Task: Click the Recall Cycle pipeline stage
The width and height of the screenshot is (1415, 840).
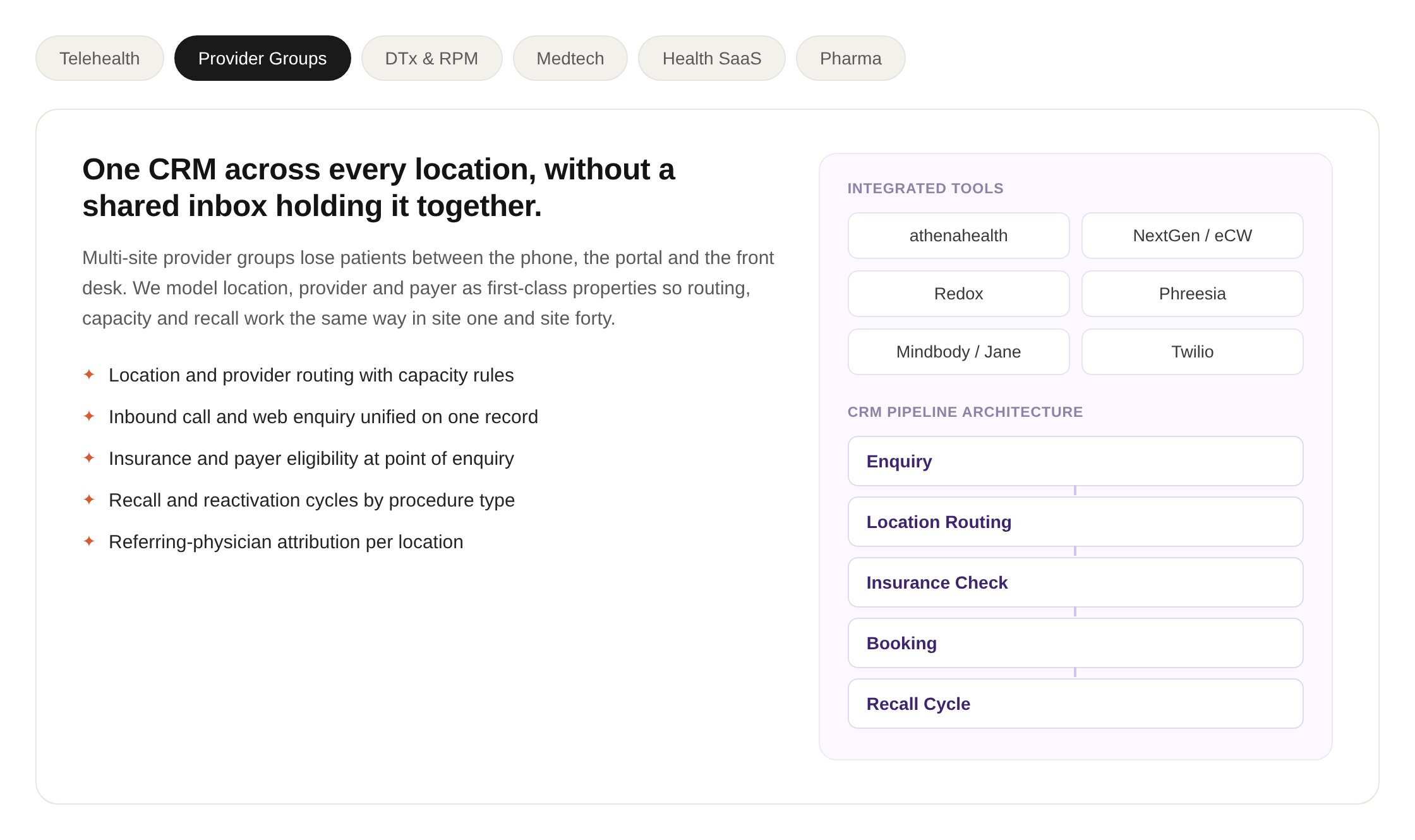Action: click(x=1076, y=704)
